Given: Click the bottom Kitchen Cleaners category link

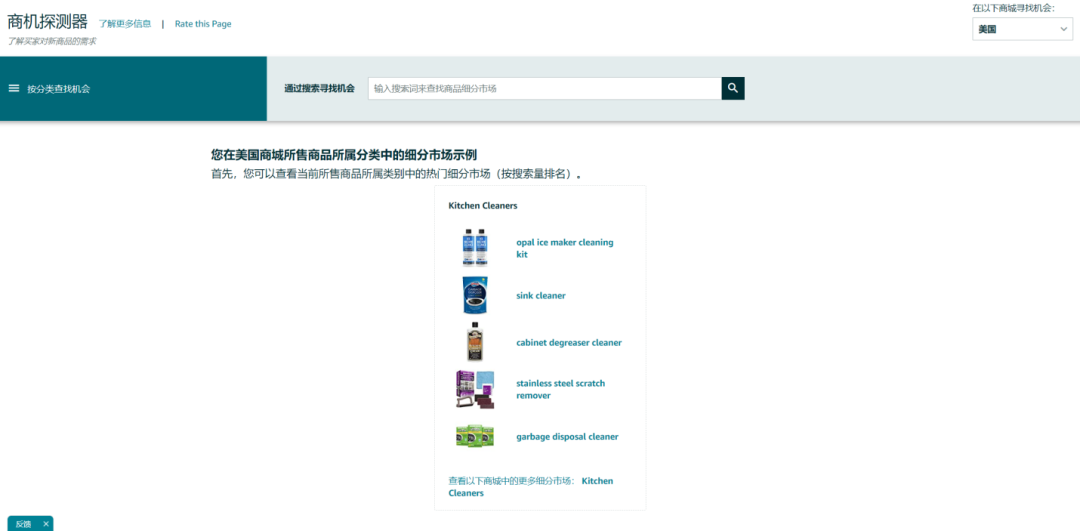Looking at the screenshot, I should coord(597,481).
